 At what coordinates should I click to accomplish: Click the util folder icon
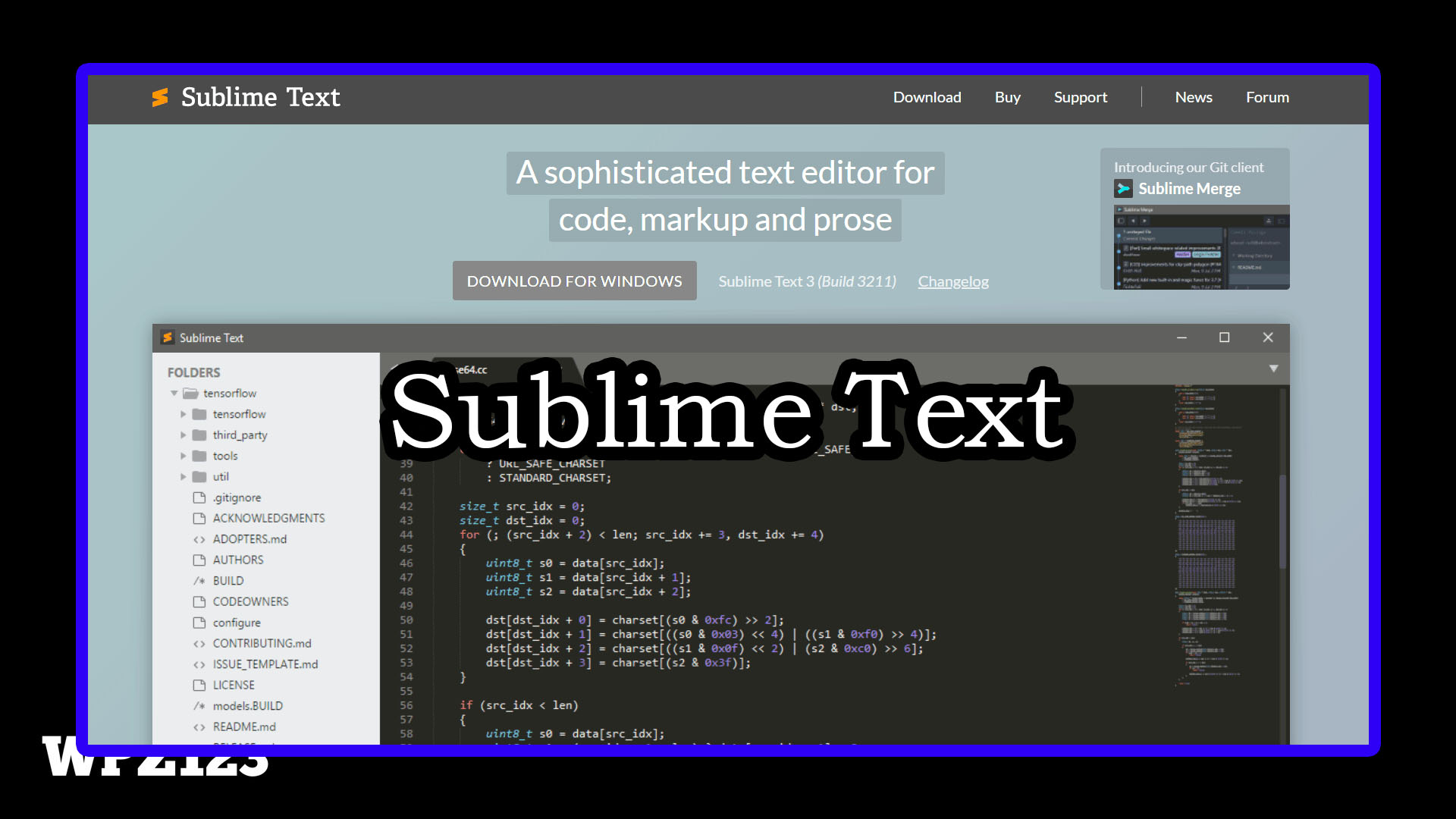199,477
